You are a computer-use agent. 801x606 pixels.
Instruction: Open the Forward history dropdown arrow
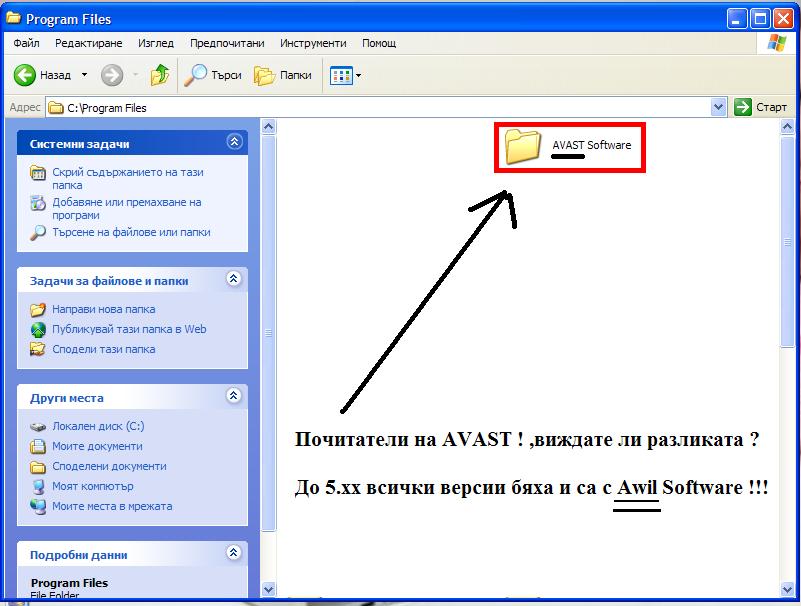tap(135, 75)
